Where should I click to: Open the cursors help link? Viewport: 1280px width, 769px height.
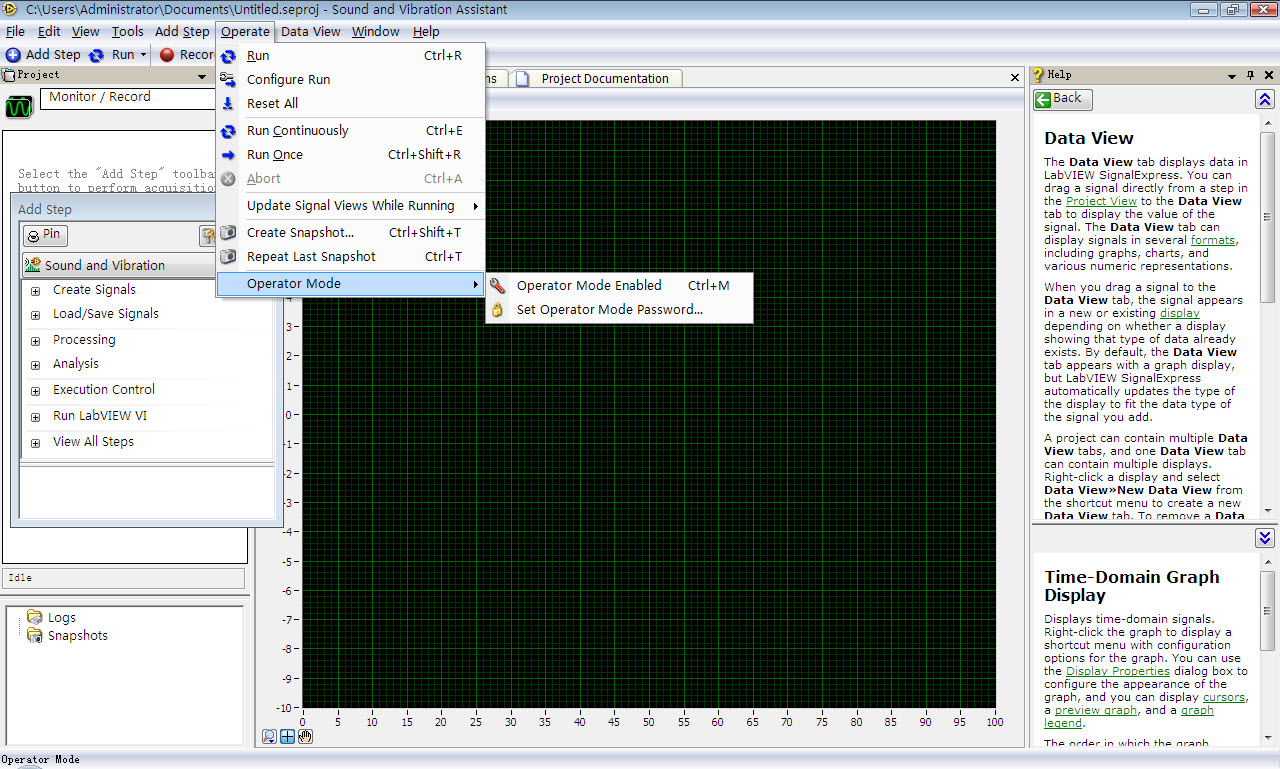pyautogui.click(x=1224, y=697)
